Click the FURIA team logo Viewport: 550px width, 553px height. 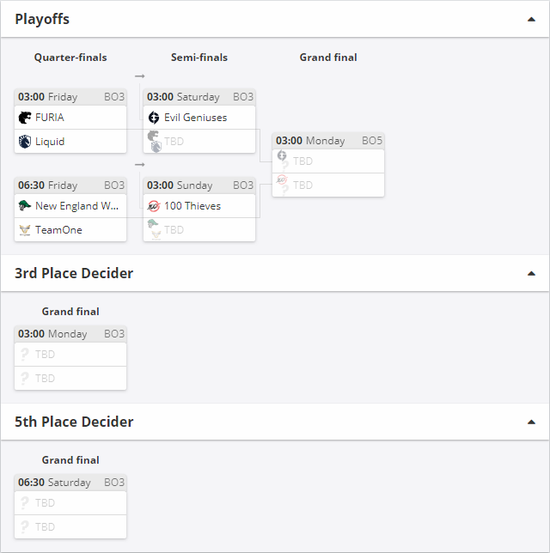(x=25, y=117)
